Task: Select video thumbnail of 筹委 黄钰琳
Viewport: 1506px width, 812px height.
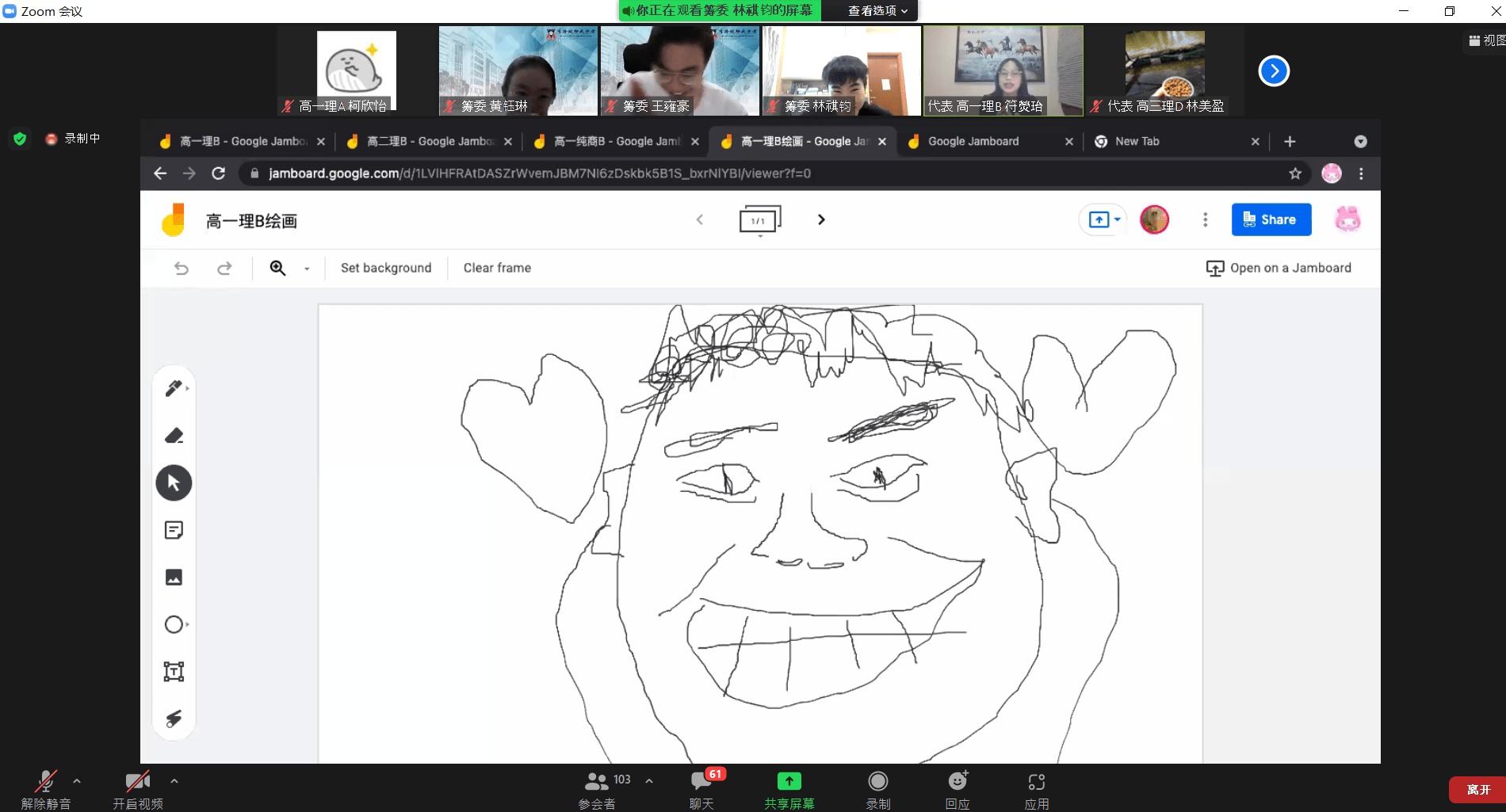Action: coord(518,71)
